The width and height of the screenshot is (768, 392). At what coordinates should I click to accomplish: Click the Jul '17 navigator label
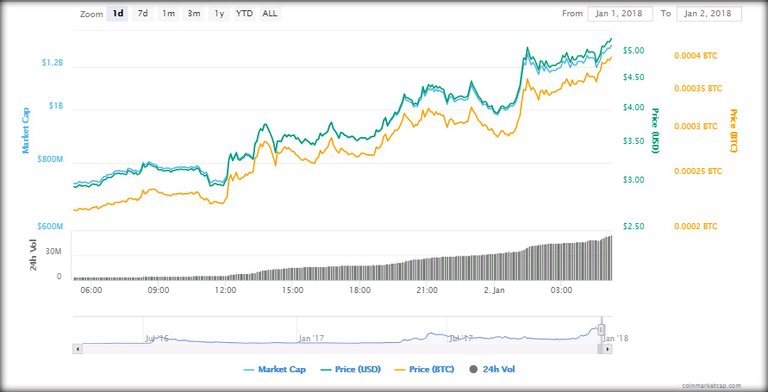(x=461, y=338)
